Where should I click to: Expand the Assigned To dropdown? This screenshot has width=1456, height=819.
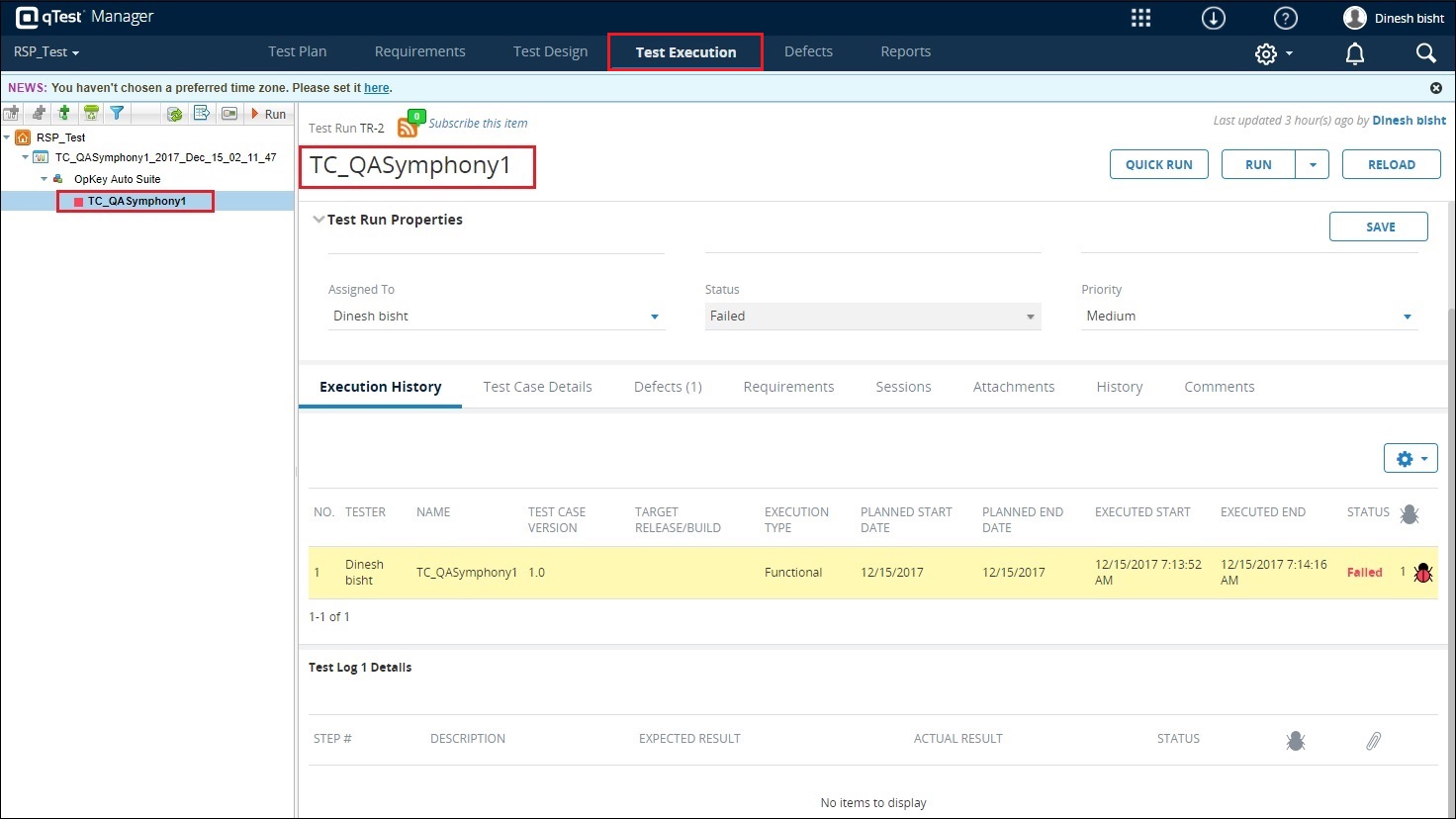click(x=654, y=317)
